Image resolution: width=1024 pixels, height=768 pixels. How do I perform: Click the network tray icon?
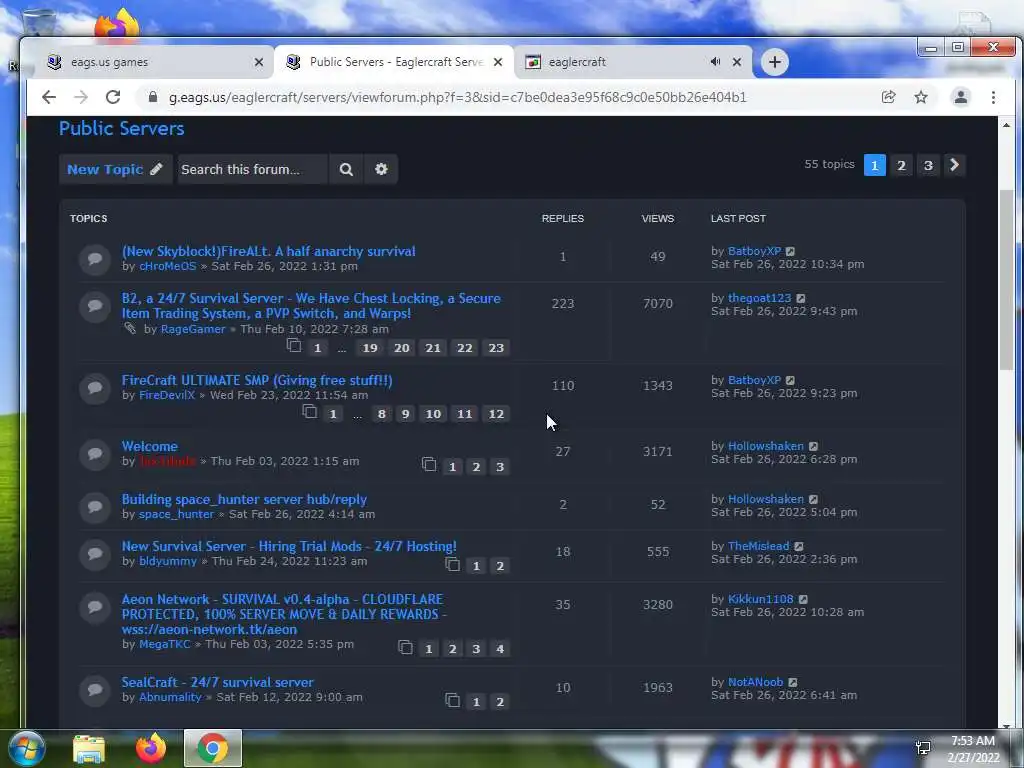tap(923, 748)
